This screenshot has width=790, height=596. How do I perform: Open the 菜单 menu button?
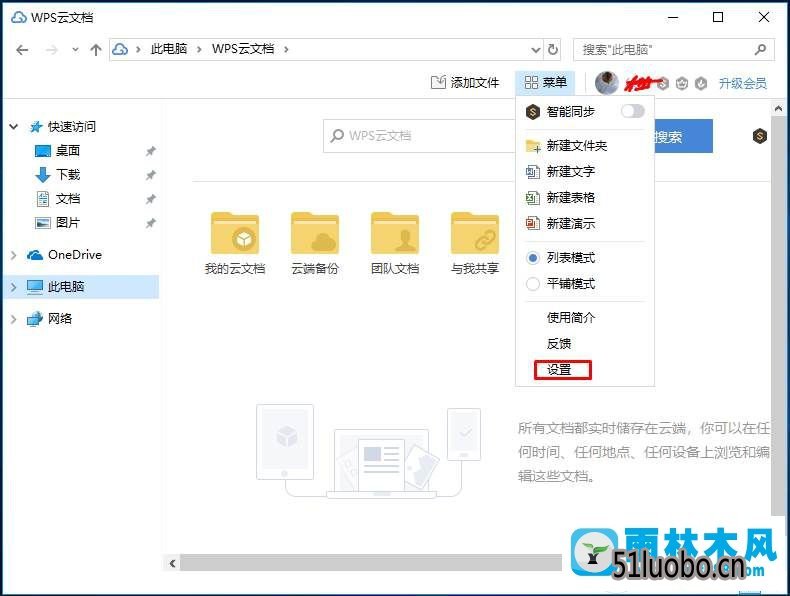[545, 83]
